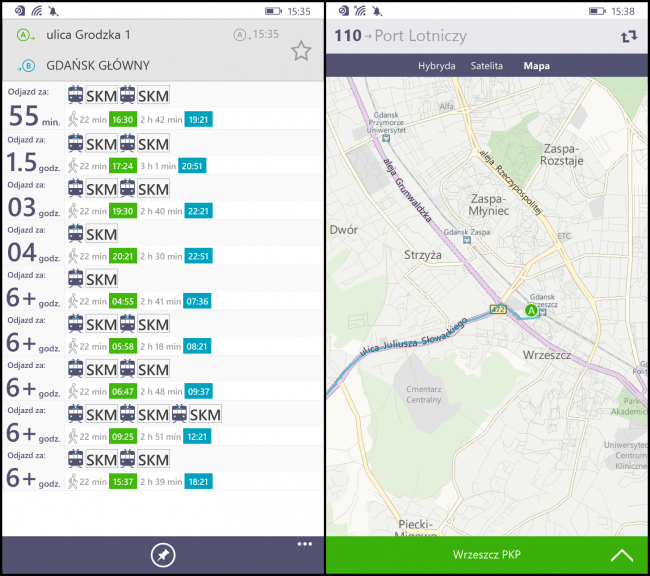Image resolution: width=650 pixels, height=576 pixels.
Task: Tap the Wrzeszcz PKP stop label on the green bar
Action: [x=487, y=554]
